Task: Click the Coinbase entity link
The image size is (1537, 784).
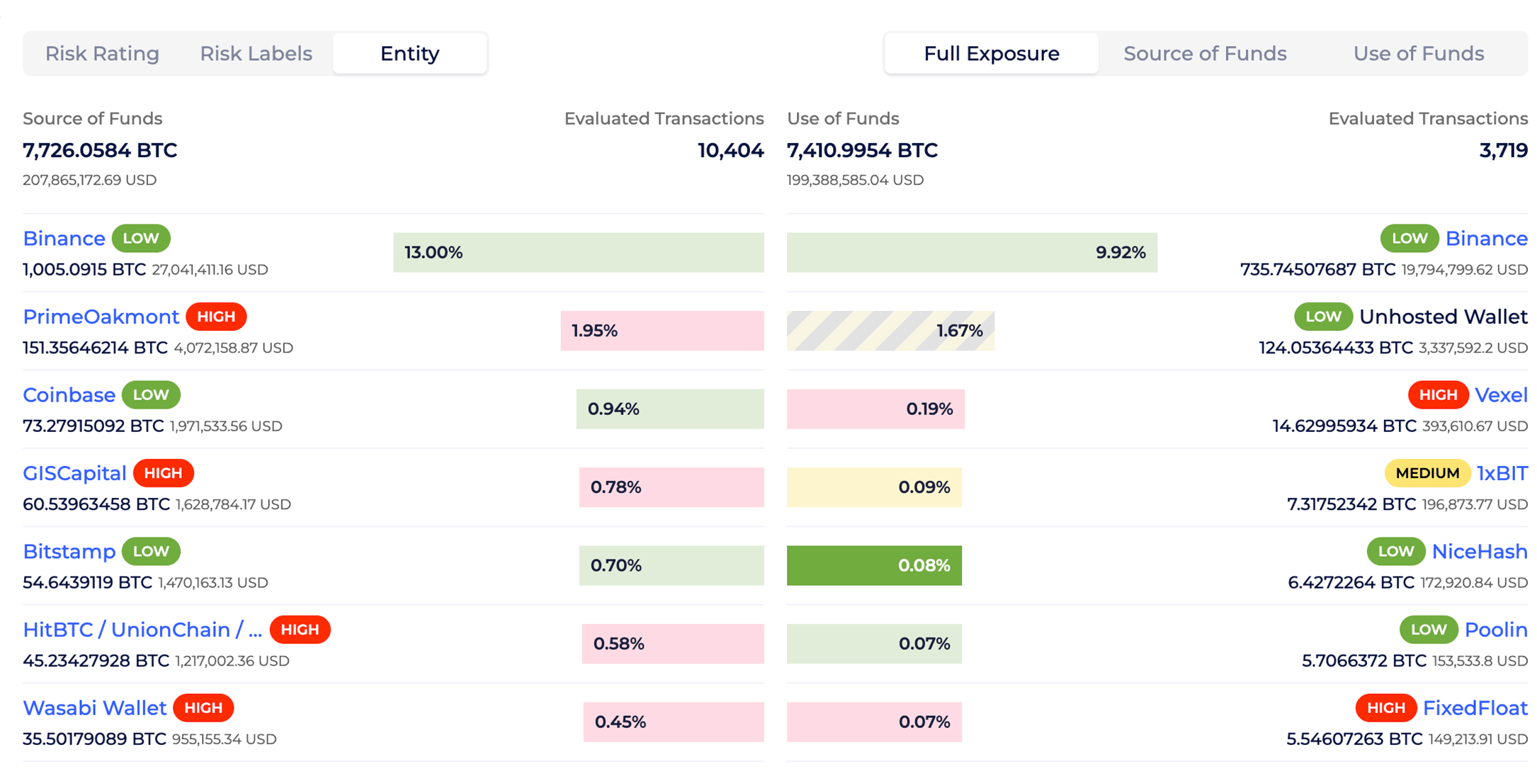Action: [x=69, y=395]
